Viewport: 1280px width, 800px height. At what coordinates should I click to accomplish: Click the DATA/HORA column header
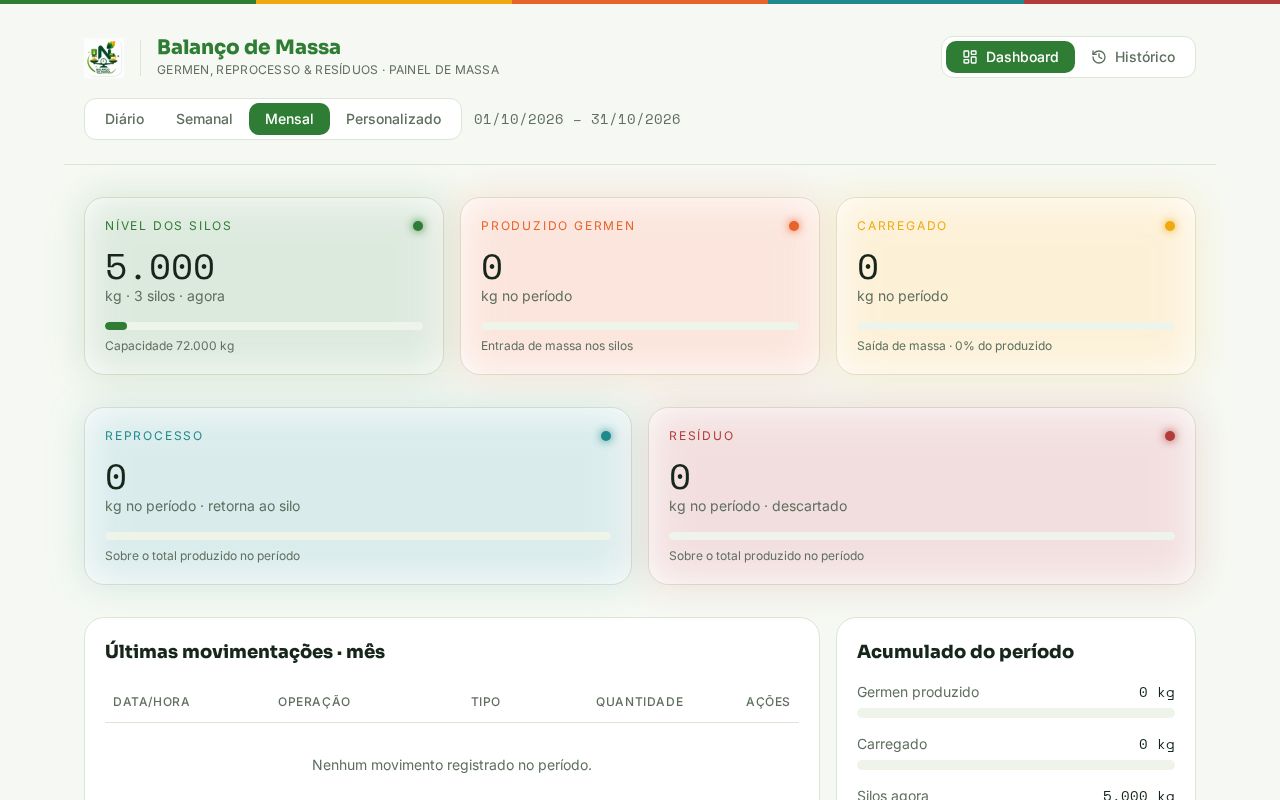pos(151,702)
